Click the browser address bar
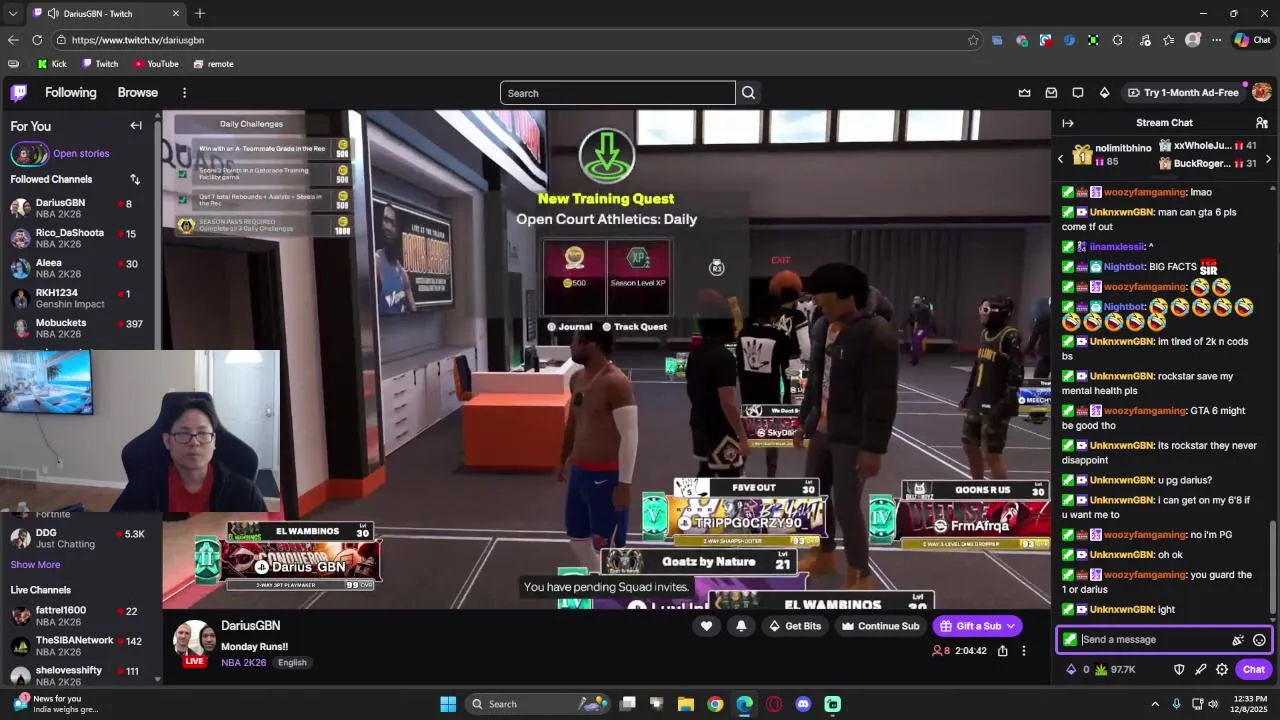Image resolution: width=1280 pixels, height=720 pixels. [x=510, y=40]
